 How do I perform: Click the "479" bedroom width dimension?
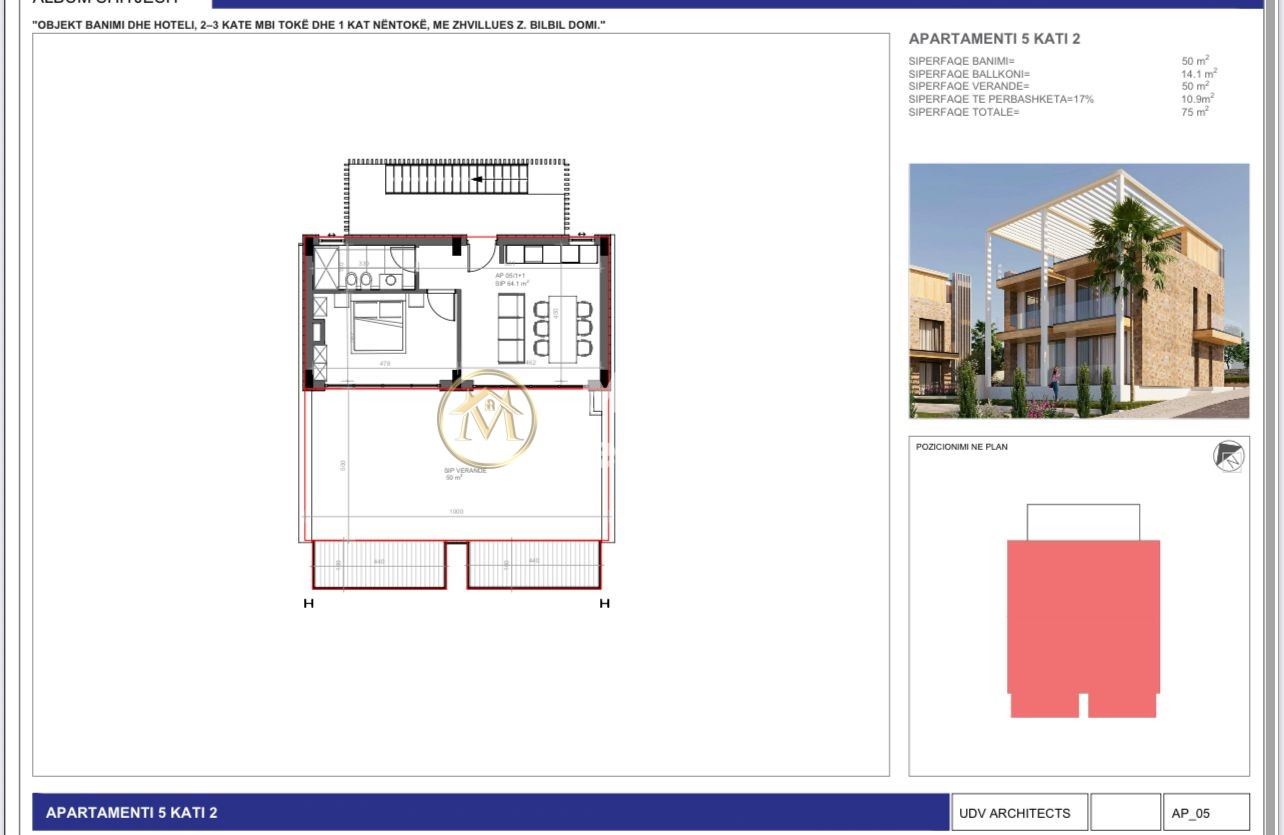pyautogui.click(x=384, y=364)
